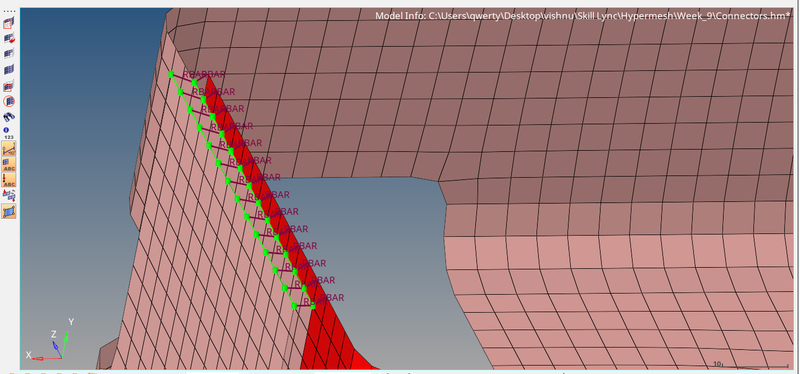Toggle the Numbers 123 display icon
Viewport: 800px width, 374px height.
[x=9, y=133]
